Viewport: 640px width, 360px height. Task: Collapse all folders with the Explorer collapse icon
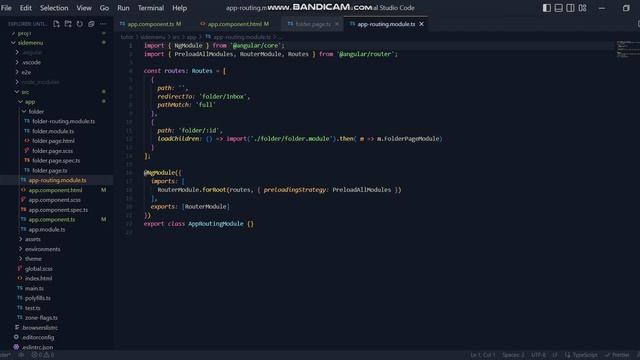91,24
